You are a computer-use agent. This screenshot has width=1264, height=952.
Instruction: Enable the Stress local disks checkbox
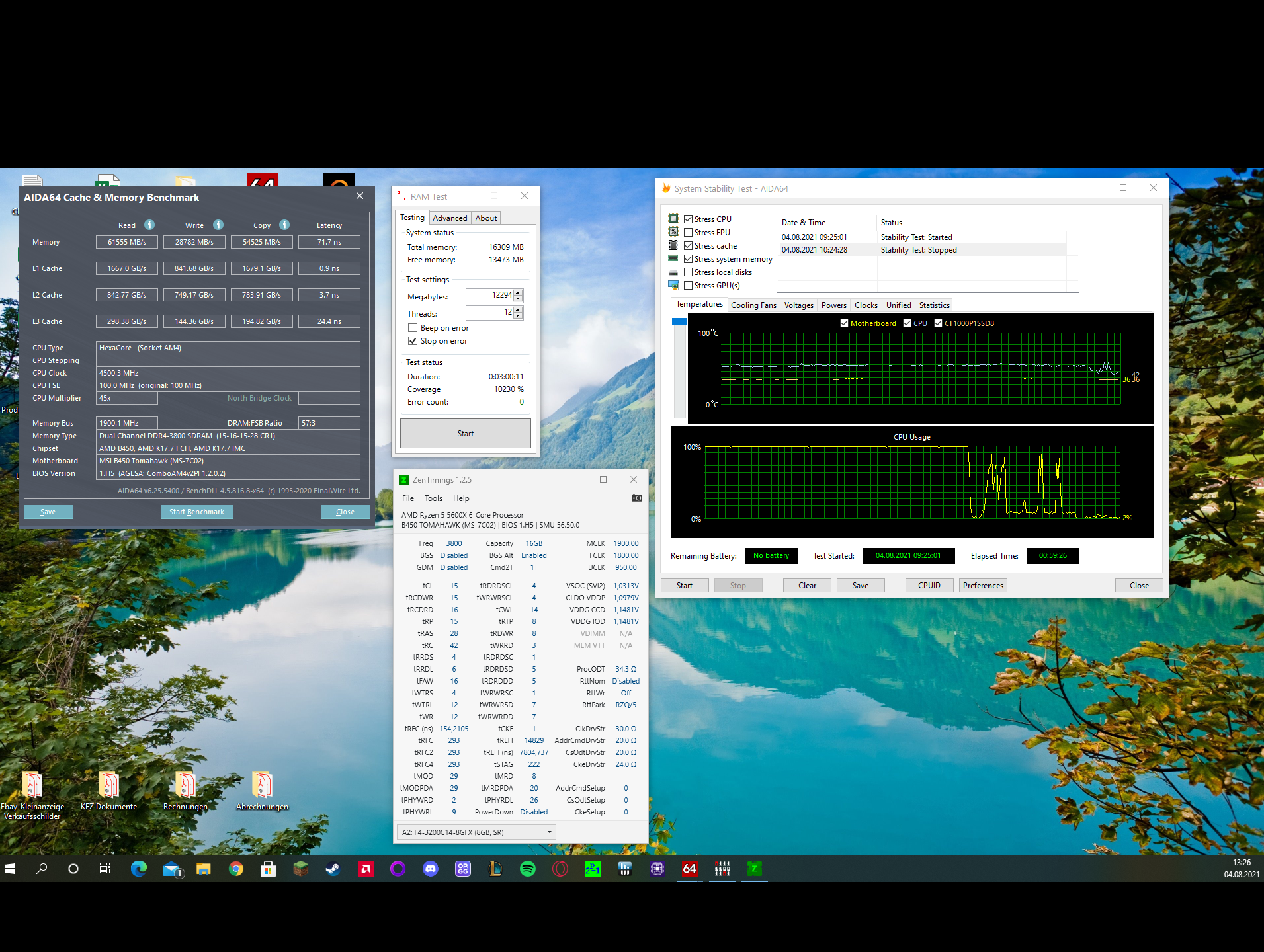(x=689, y=272)
